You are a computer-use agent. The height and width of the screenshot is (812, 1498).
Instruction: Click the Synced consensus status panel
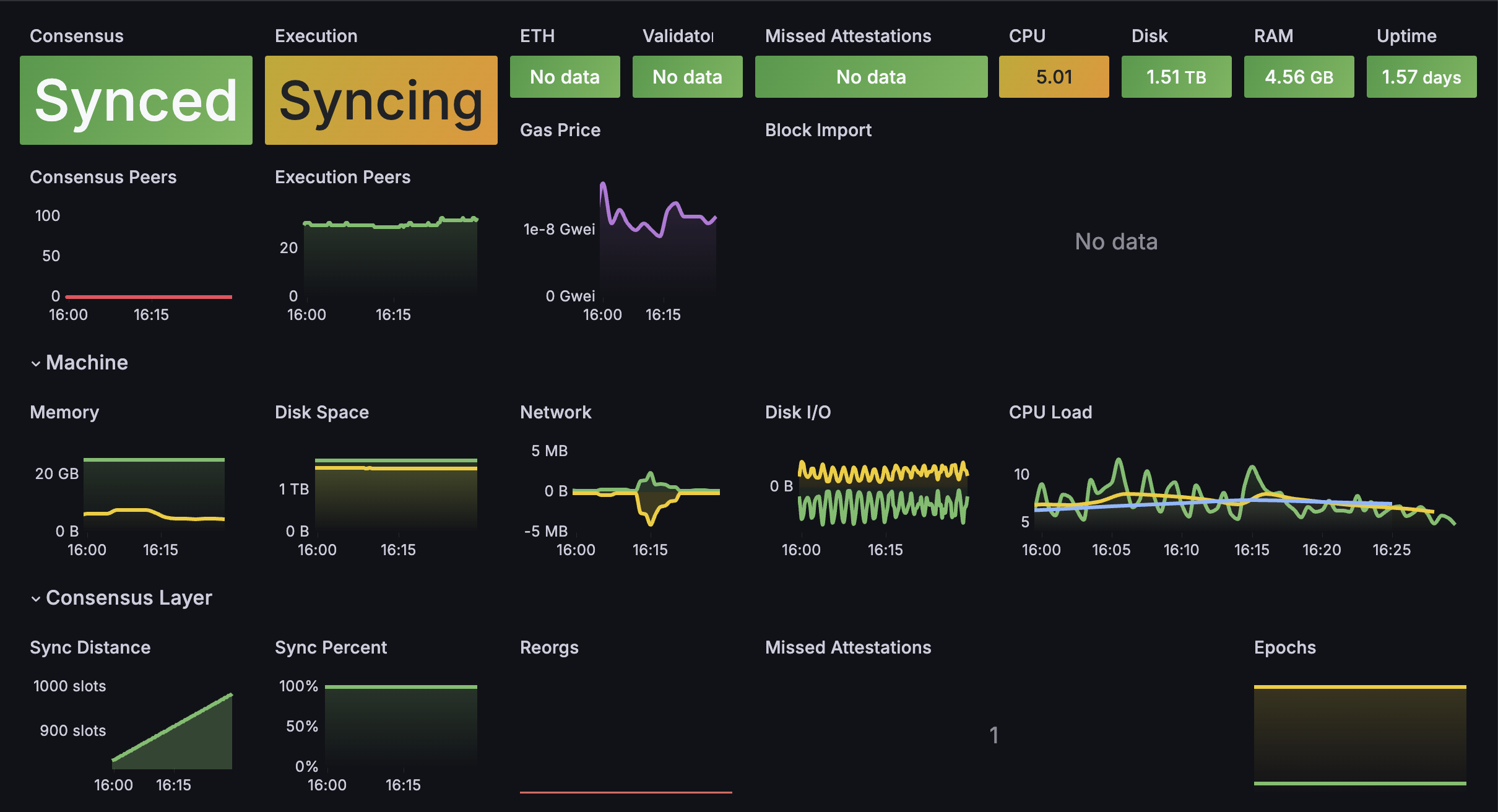[x=136, y=100]
